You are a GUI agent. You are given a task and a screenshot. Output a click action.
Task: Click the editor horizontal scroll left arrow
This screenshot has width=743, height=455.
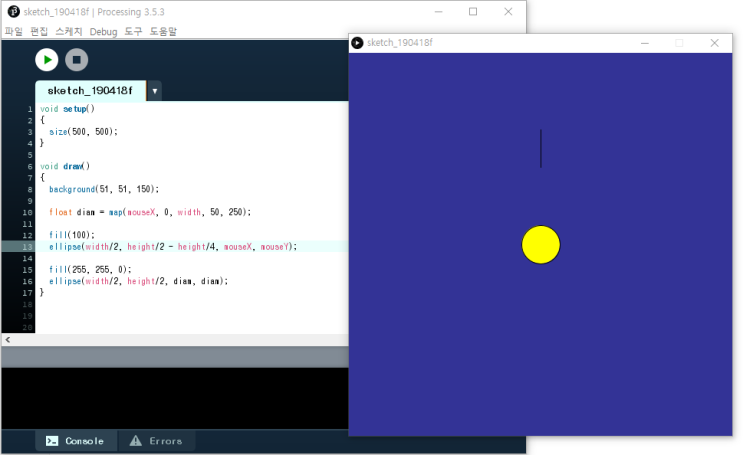click(8, 340)
